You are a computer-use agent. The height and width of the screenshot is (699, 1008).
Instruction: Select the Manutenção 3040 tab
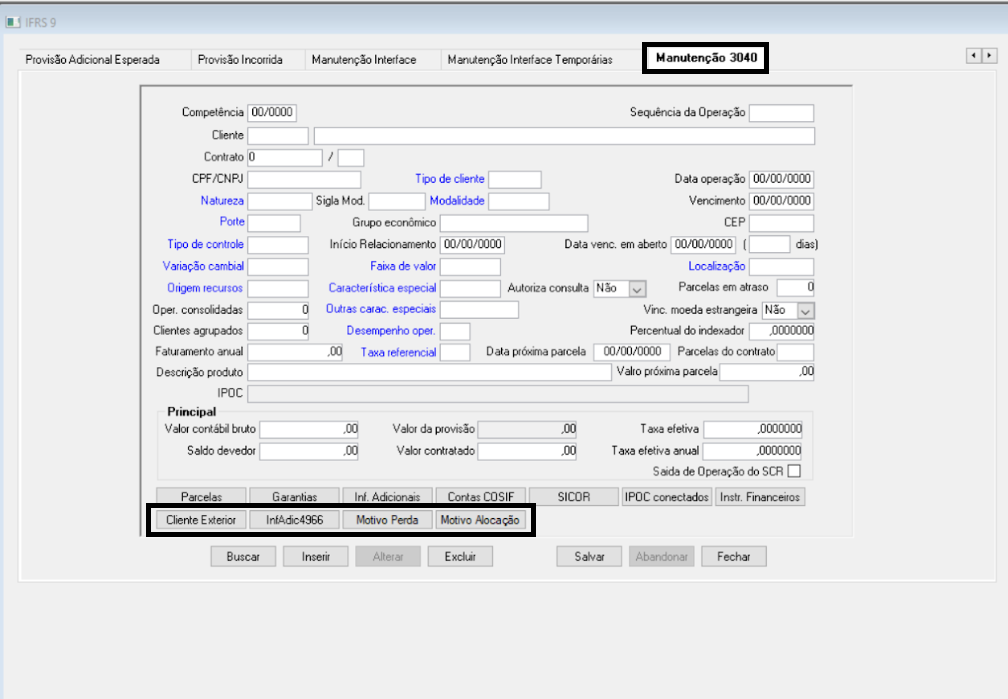(x=706, y=58)
